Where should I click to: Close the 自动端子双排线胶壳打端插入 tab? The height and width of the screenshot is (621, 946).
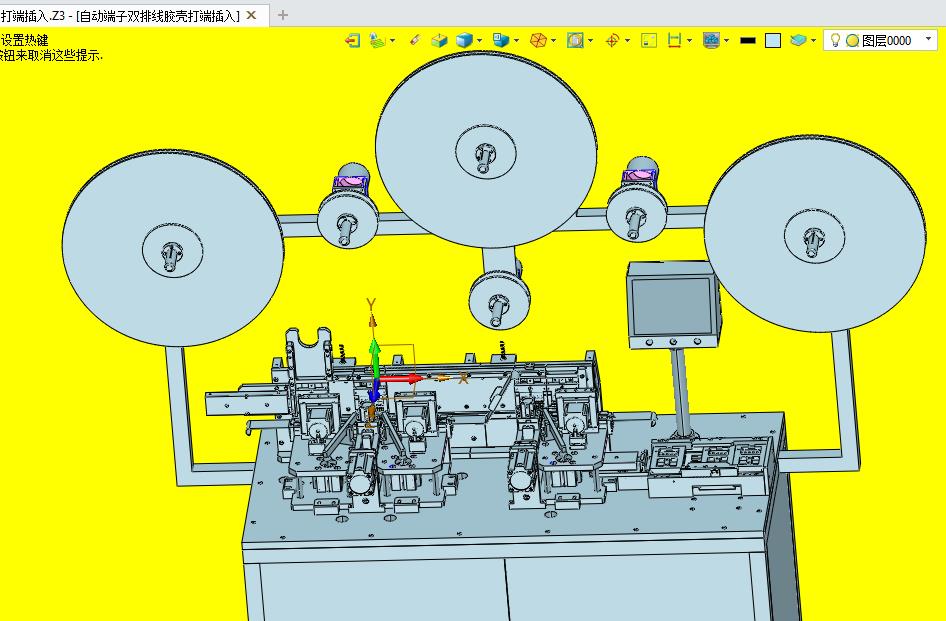(252, 16)
